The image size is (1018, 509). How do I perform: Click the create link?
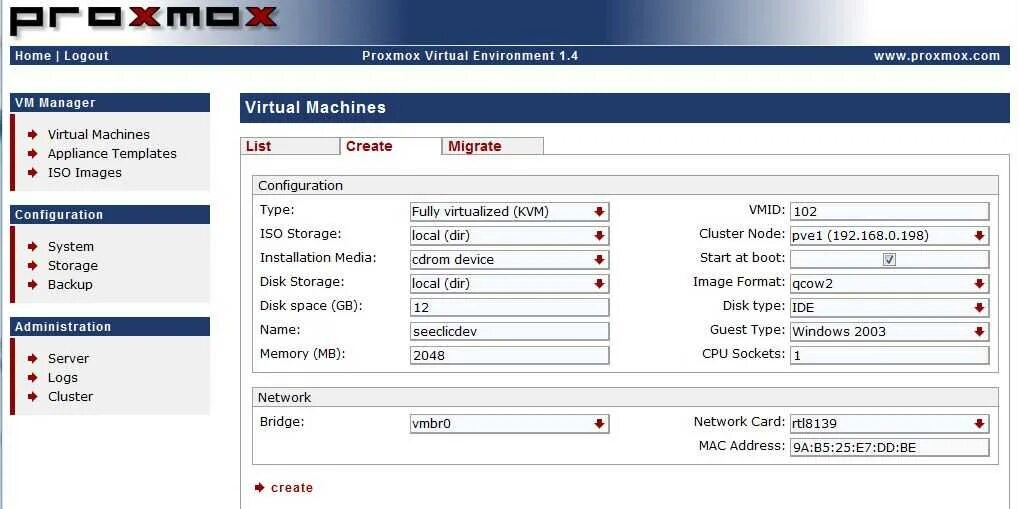(x=292, y=488)
